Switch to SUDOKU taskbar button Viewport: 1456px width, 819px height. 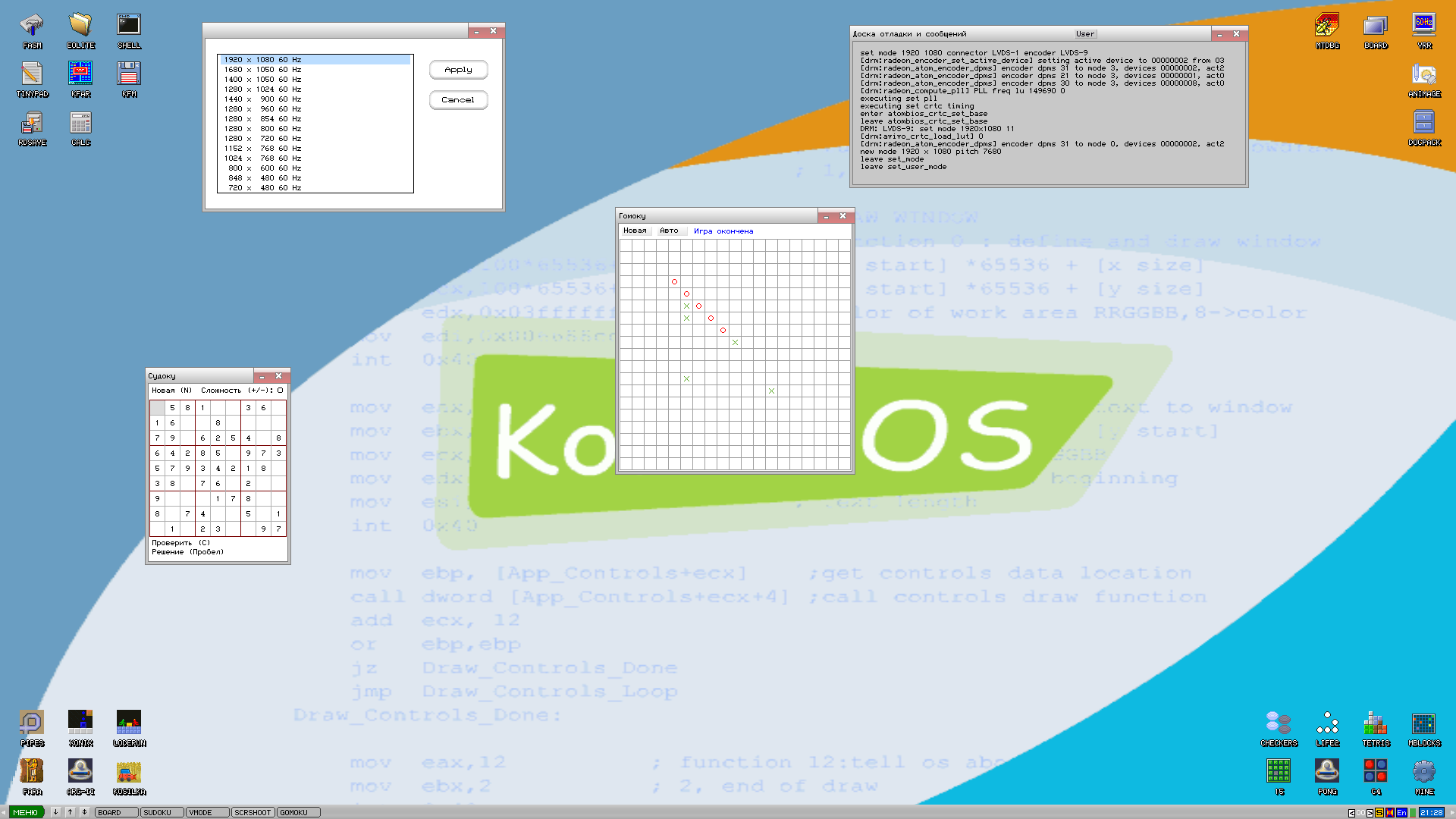pyautogui.click(x=162, y=812)
